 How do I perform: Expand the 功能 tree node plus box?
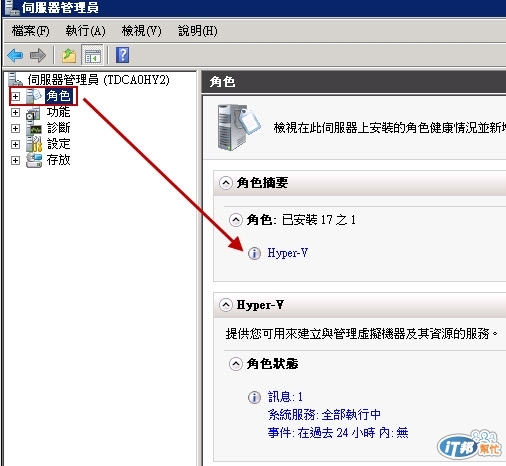click(x=15, y=112)
